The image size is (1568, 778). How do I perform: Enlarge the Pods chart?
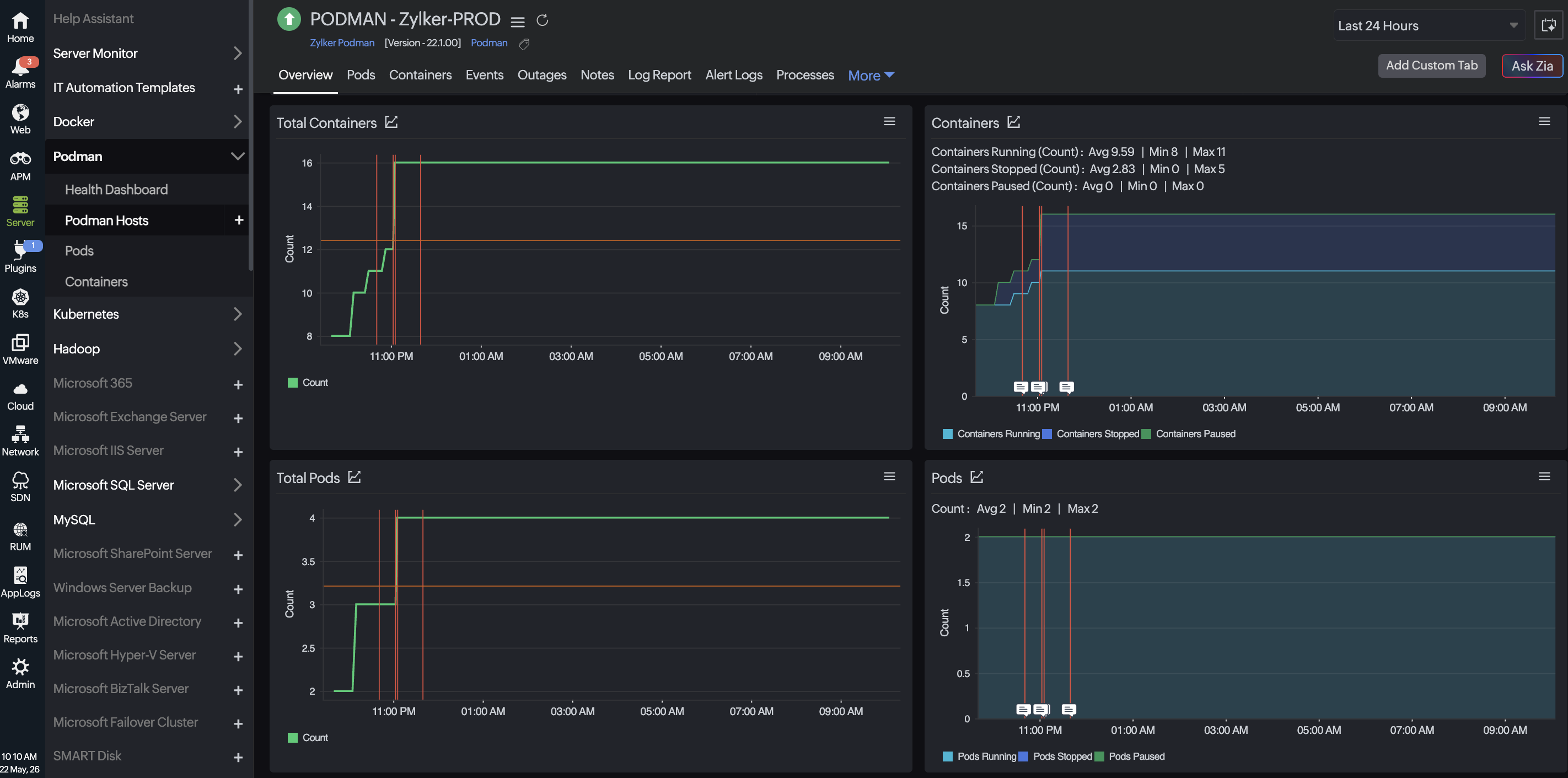(x=977, y=476)
